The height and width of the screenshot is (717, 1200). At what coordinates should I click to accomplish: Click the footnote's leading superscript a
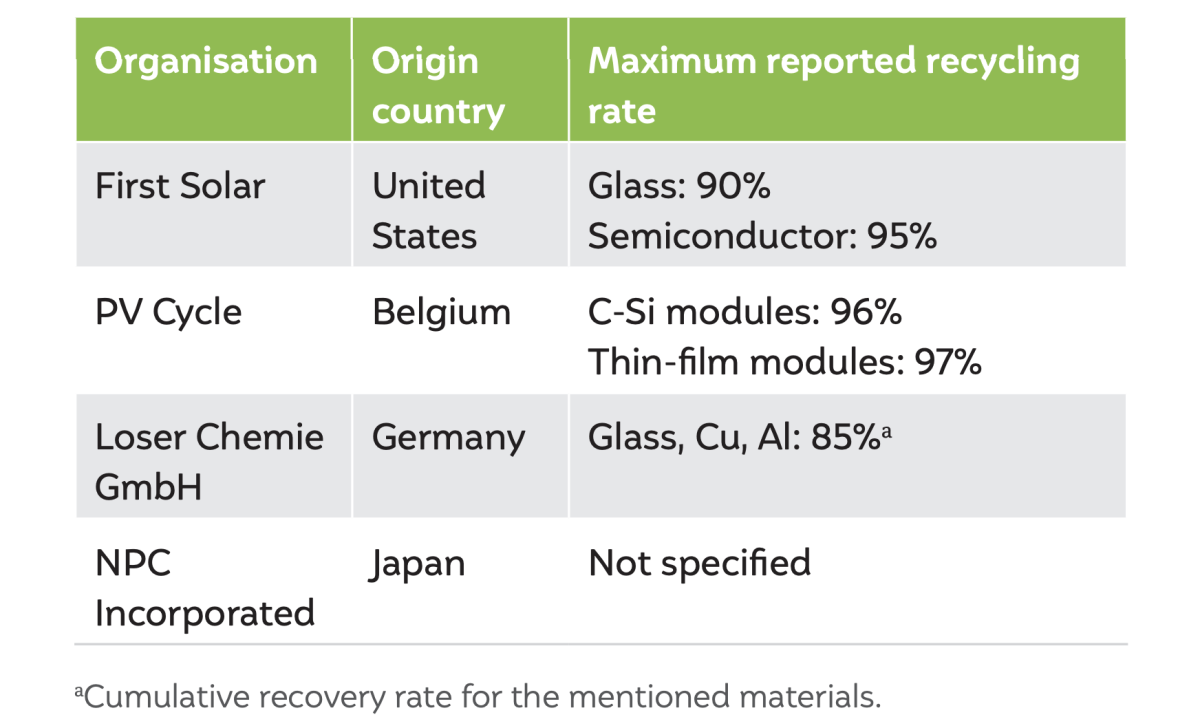(x=79, y=691)
